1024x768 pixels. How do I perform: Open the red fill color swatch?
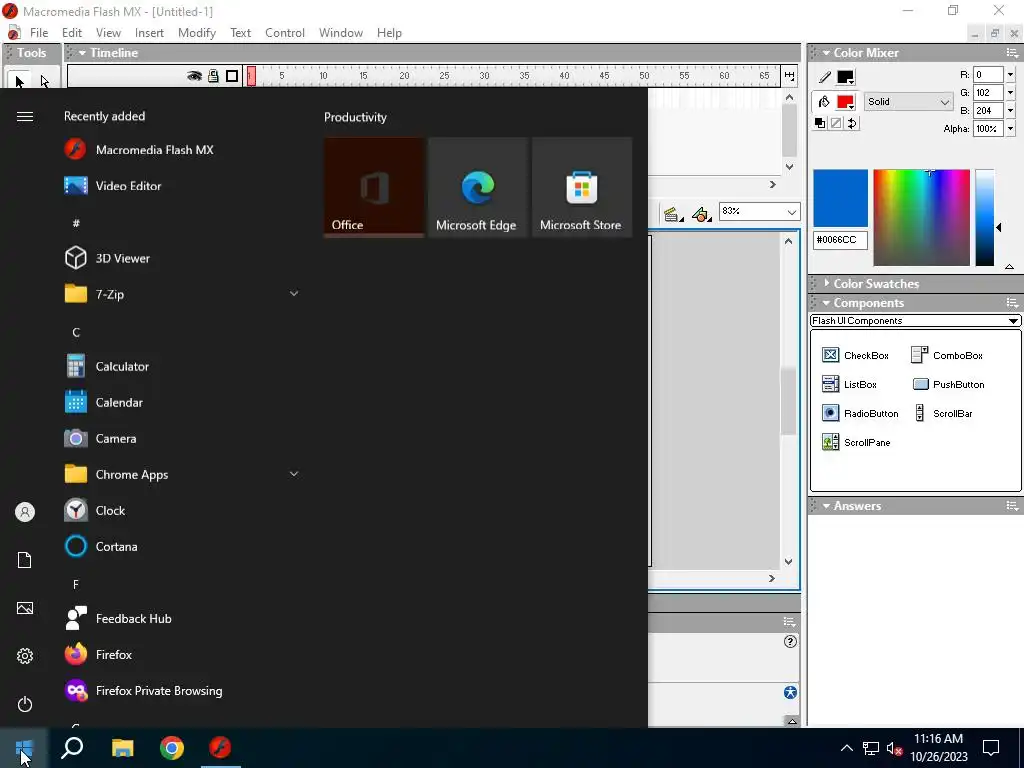(845, 102)
